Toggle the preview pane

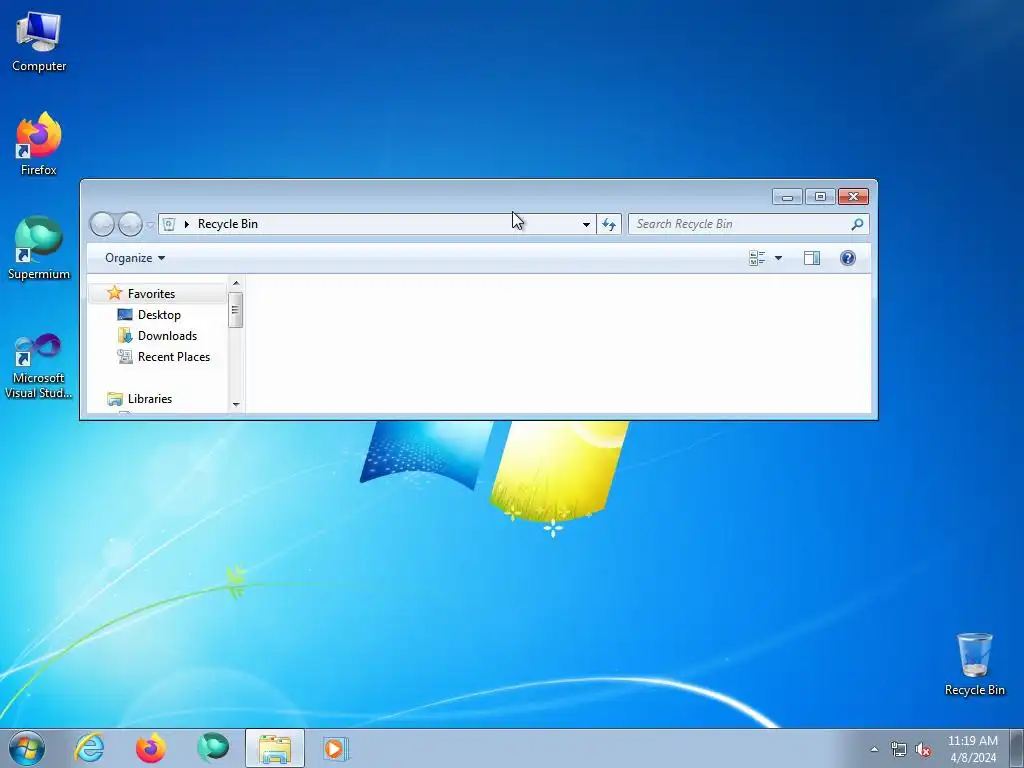(812, 258)
